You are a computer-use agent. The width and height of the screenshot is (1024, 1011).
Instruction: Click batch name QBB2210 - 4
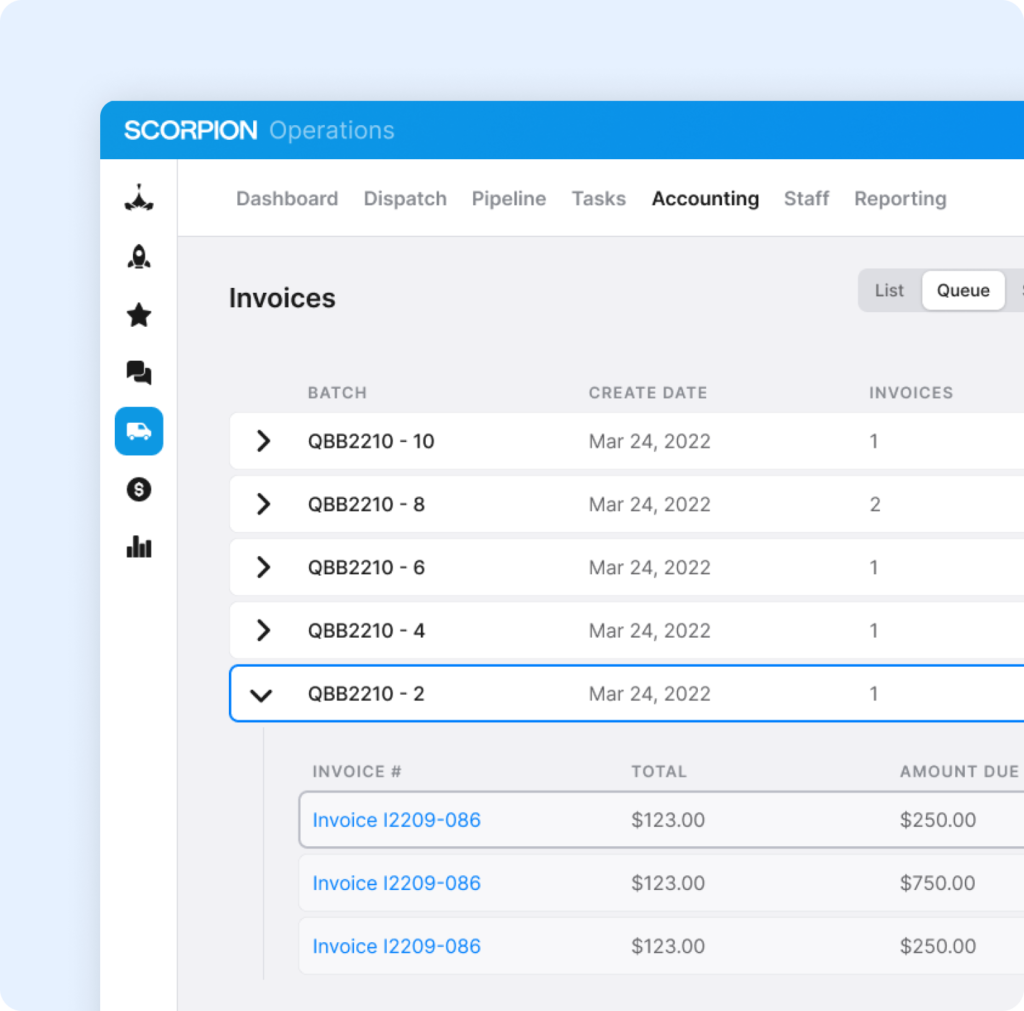[366, 631]
